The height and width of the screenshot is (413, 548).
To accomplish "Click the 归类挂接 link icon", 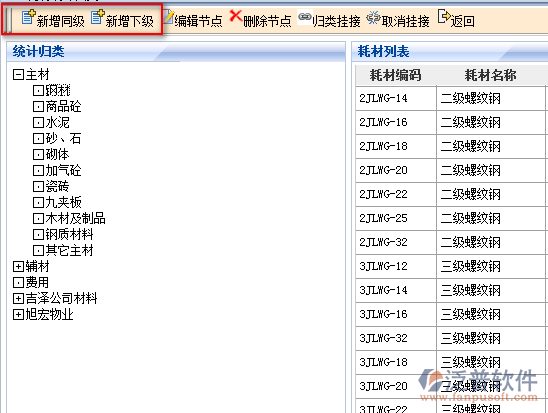I will coord(304,17).
